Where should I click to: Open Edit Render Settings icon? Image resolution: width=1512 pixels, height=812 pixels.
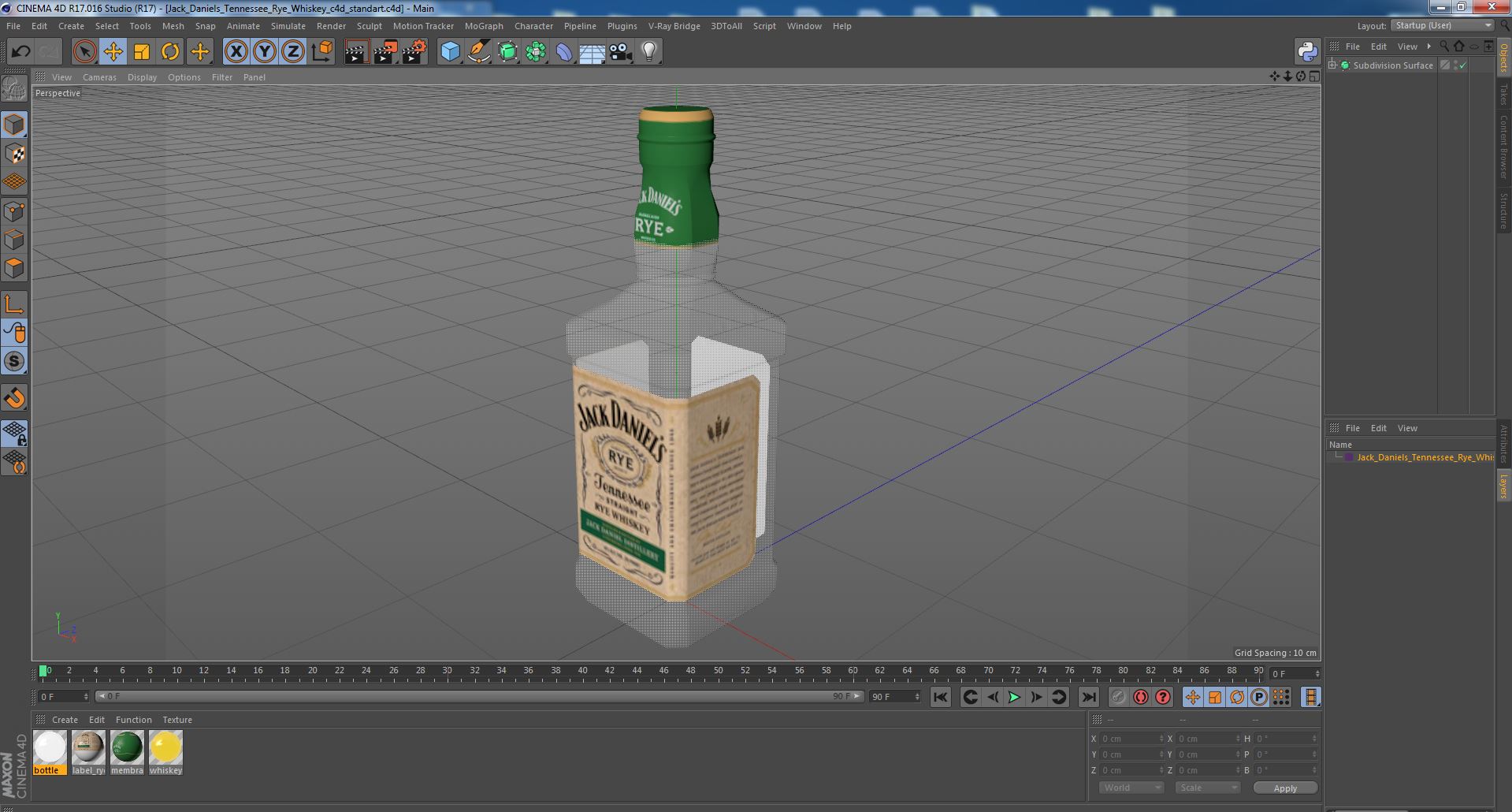coord(414,52)
